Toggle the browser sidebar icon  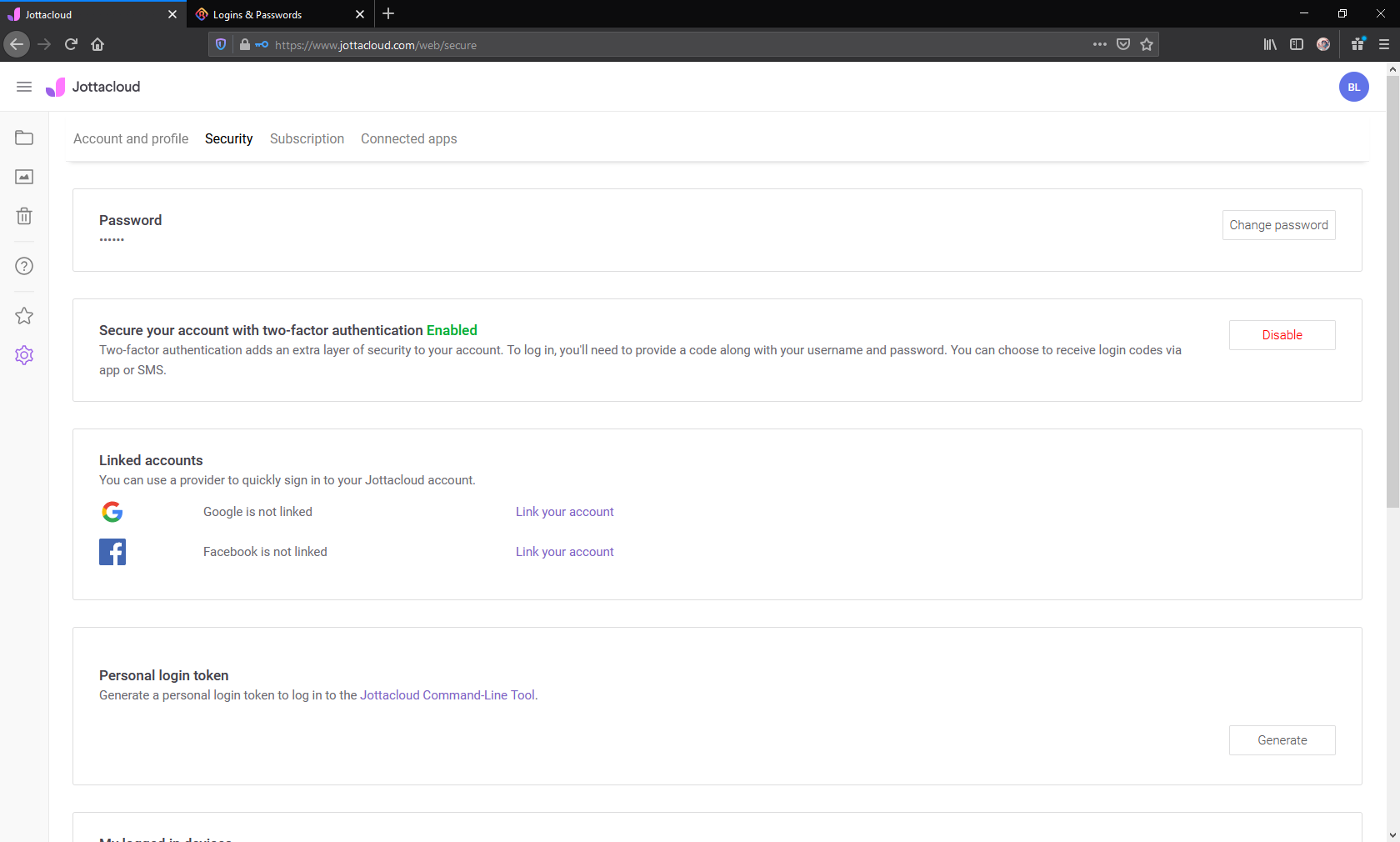(1297, 44)
